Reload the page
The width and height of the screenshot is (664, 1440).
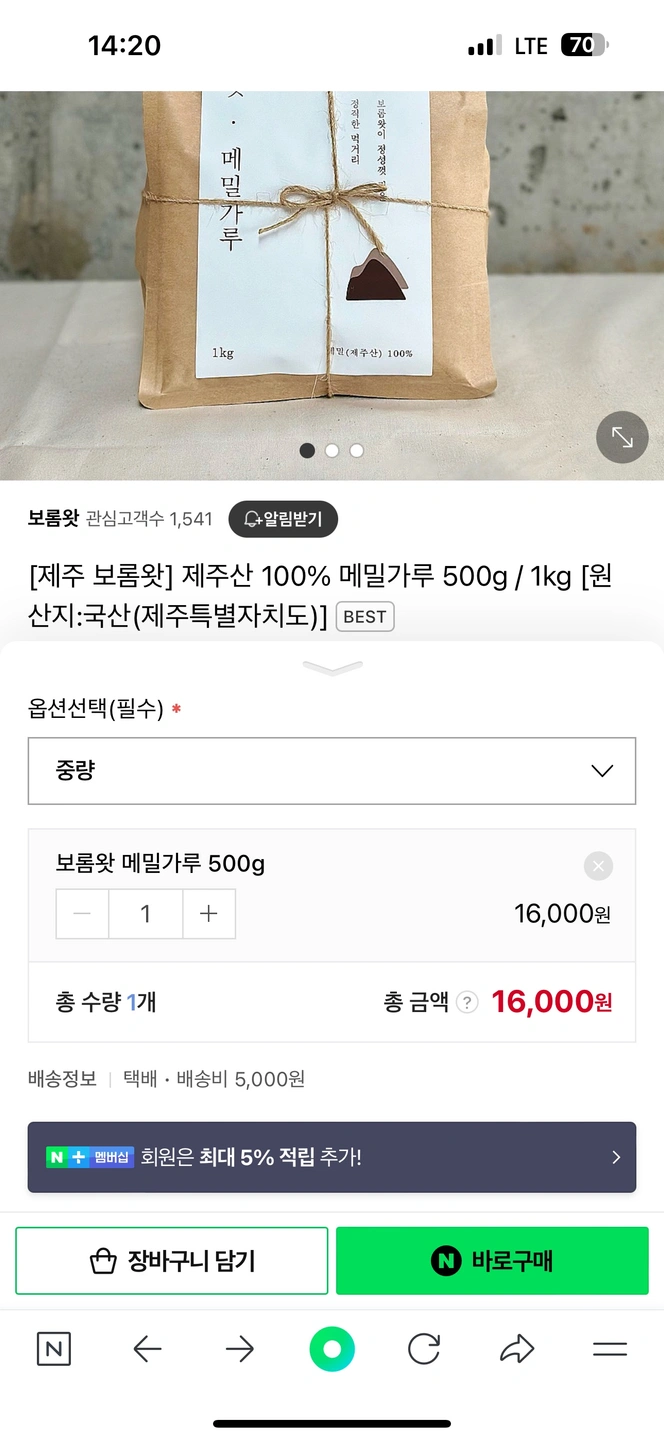coord(424,1350)
